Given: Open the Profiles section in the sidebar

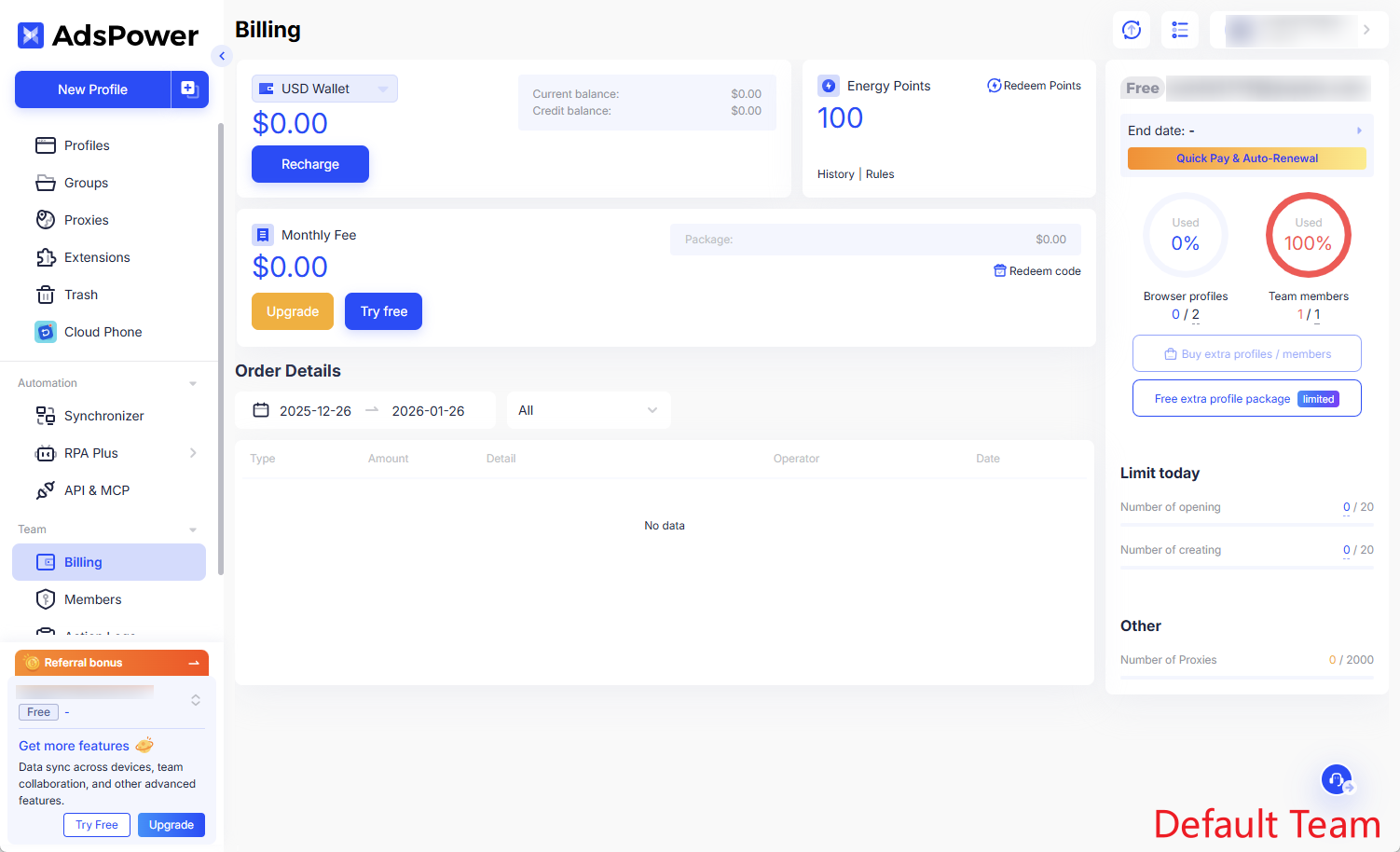Looking at the screenshot, I should point(87,145).
